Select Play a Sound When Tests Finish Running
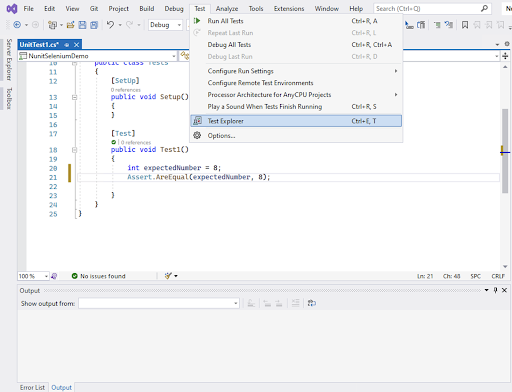This screenshot has height=392, width=512. pos(296,107)
